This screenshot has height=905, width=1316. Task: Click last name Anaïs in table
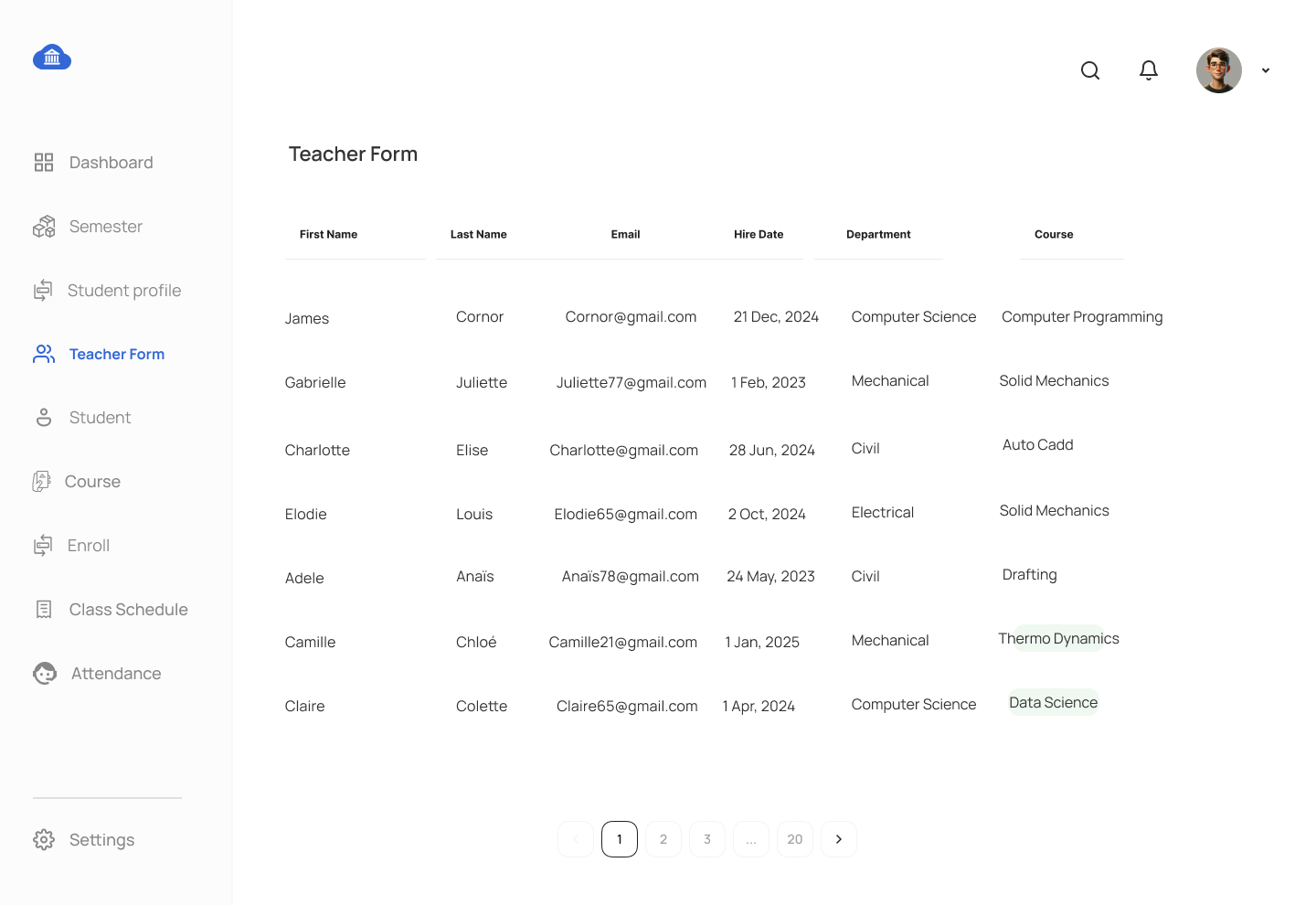(475, 577)
